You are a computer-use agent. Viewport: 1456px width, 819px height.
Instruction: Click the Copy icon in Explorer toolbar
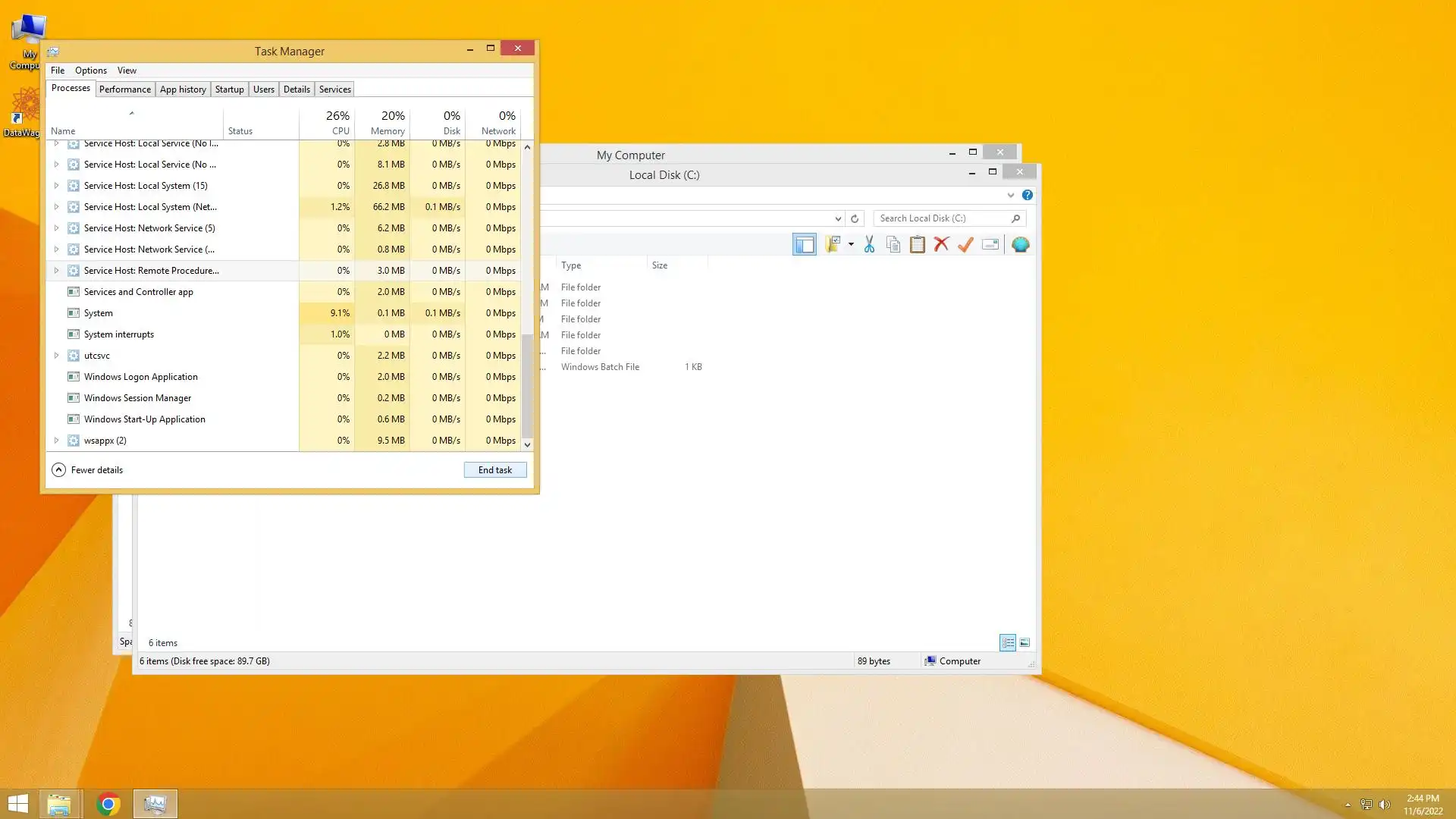click(893, 244)
